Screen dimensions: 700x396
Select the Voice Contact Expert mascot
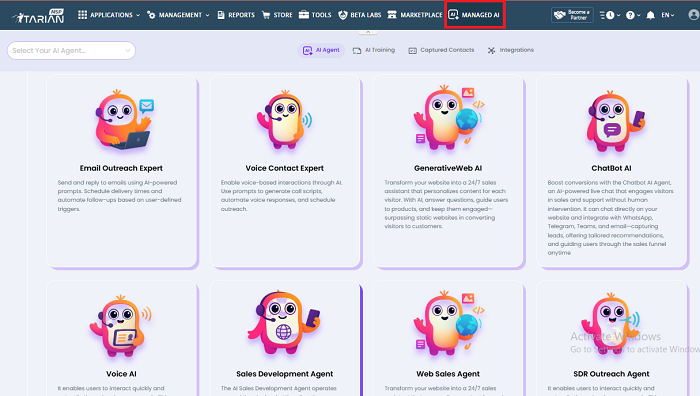[x=284, y=120]
